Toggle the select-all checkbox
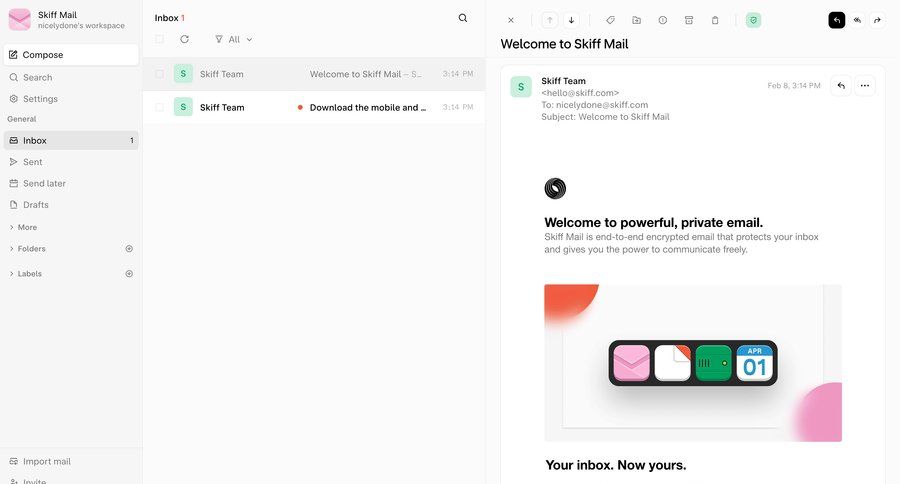Viewport: 900px width, 484px height. 160,39
